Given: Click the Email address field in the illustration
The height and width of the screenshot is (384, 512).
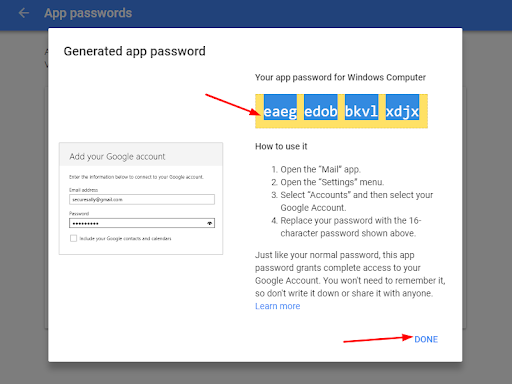Looking at the screenshot, I should click(142, 199).
